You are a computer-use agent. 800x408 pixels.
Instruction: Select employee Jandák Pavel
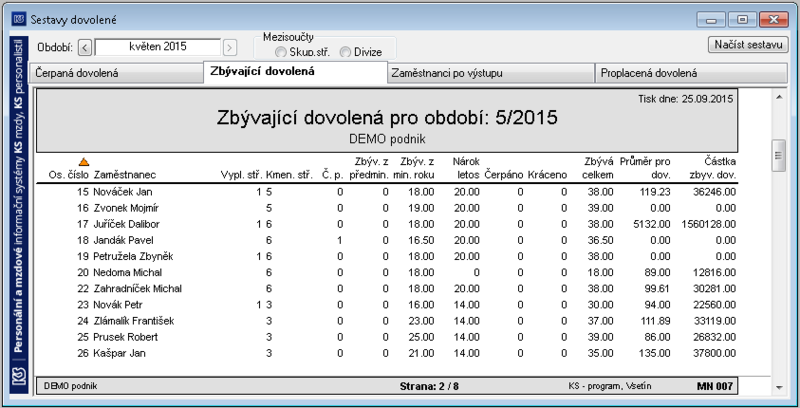[123, 240]
